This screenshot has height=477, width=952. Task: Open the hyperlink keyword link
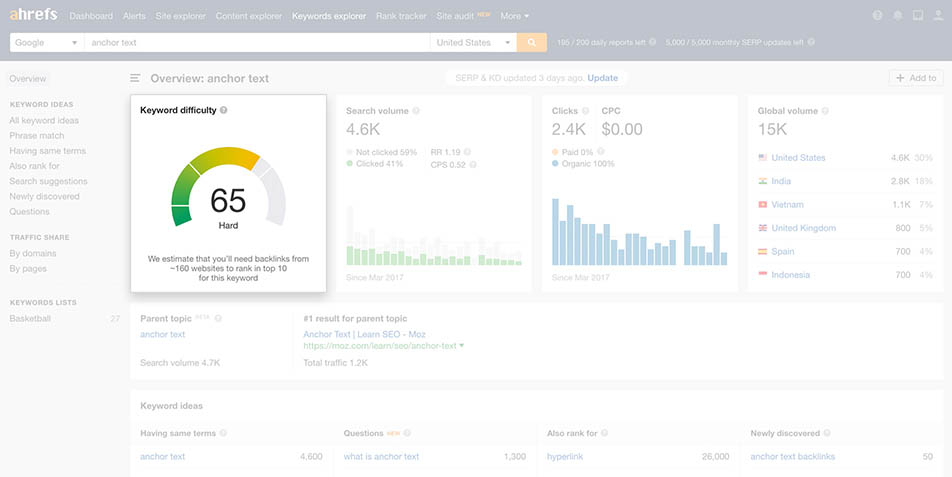pyautogui.click(x=565, y=456)
